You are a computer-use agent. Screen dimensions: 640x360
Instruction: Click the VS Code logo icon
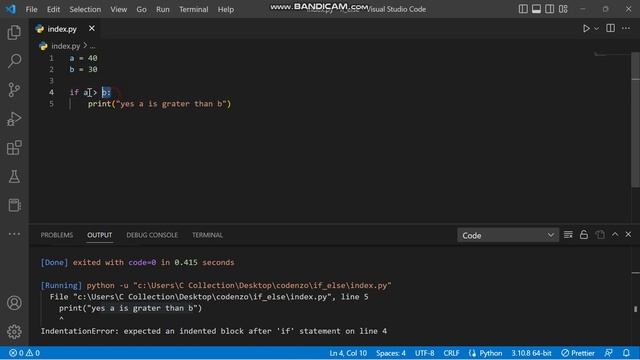[x=11, y=9]
